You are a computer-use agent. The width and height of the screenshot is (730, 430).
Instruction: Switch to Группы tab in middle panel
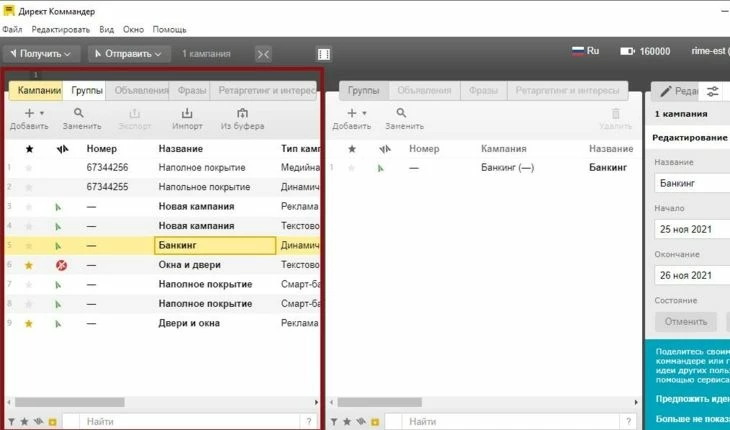(x=363, y=90)
